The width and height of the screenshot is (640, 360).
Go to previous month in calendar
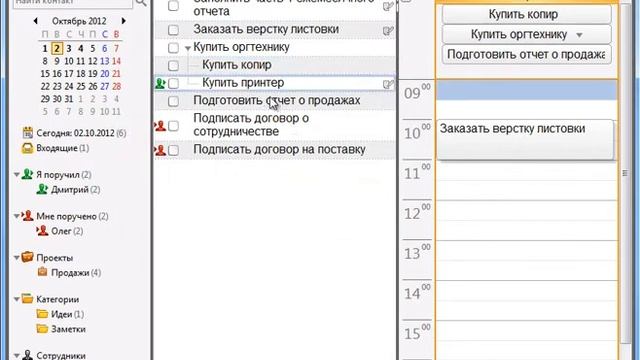(36, 21)
